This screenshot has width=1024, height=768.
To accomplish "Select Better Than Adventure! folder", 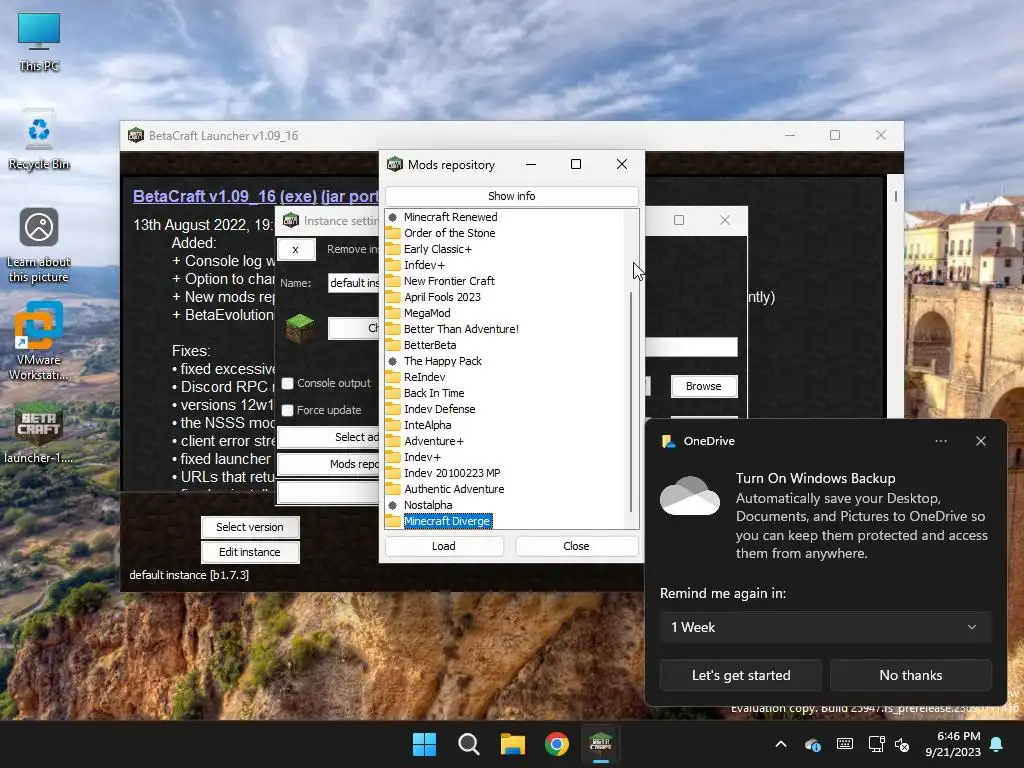I will point(461,329).
